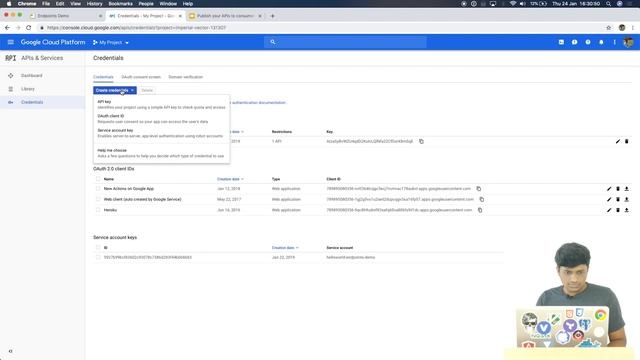Viewport: 640px width, 360px height.
Task: Switch to the Endpoints Demo browser tab
Action: click(65, 16)
